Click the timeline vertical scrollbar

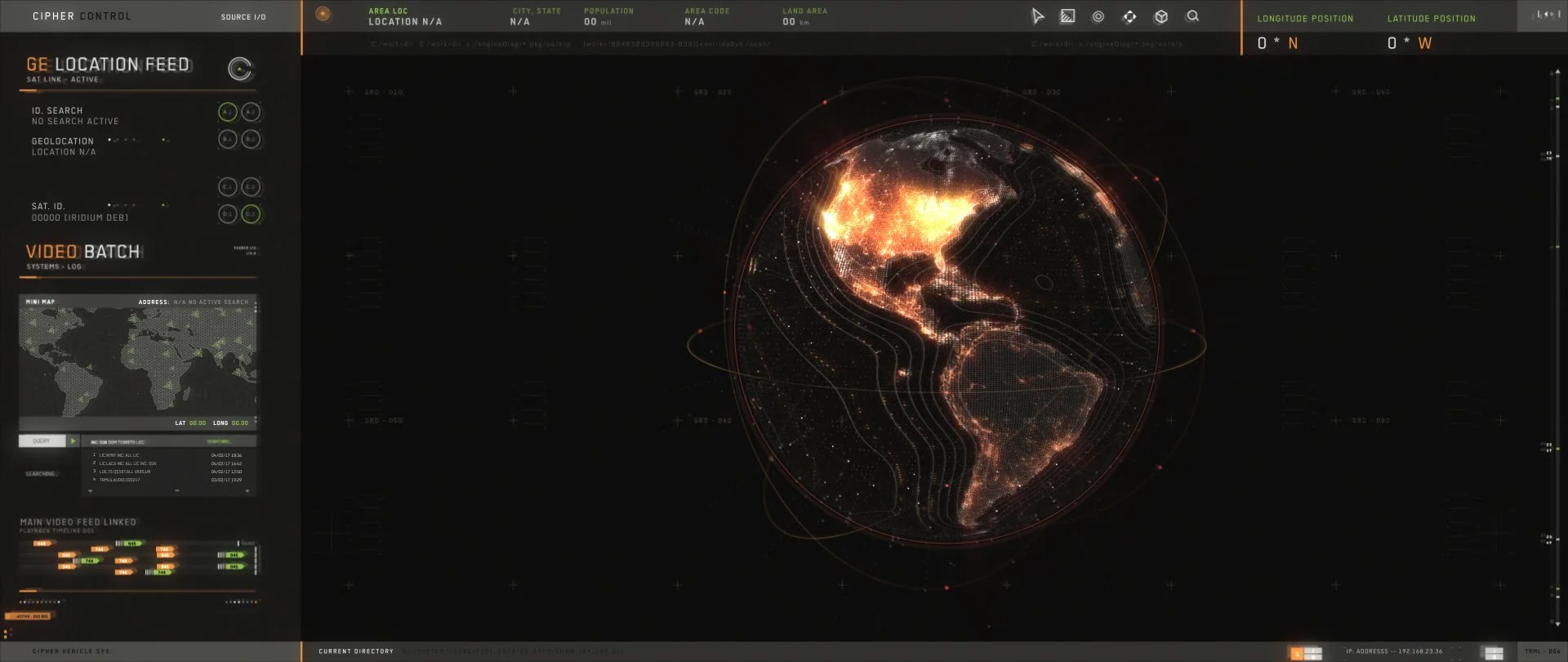[x=256, y=560]
